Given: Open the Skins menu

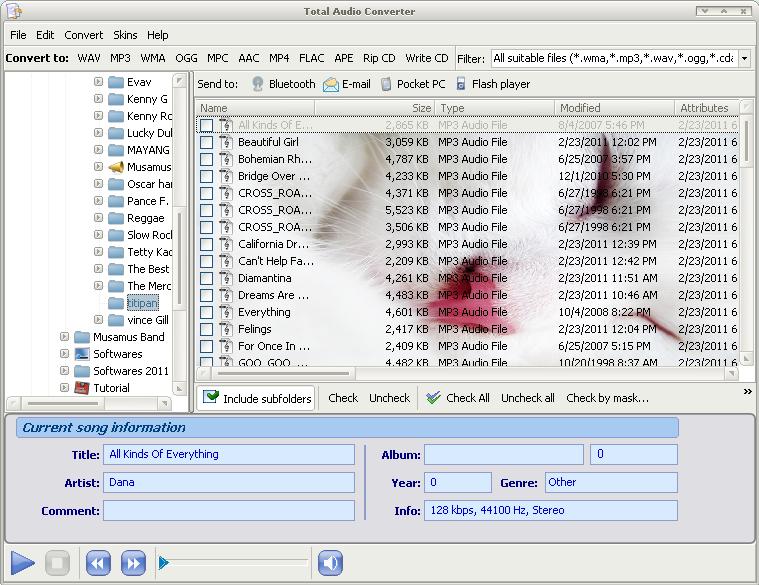Looking at the screenshot, I should [x=125, y=35].
